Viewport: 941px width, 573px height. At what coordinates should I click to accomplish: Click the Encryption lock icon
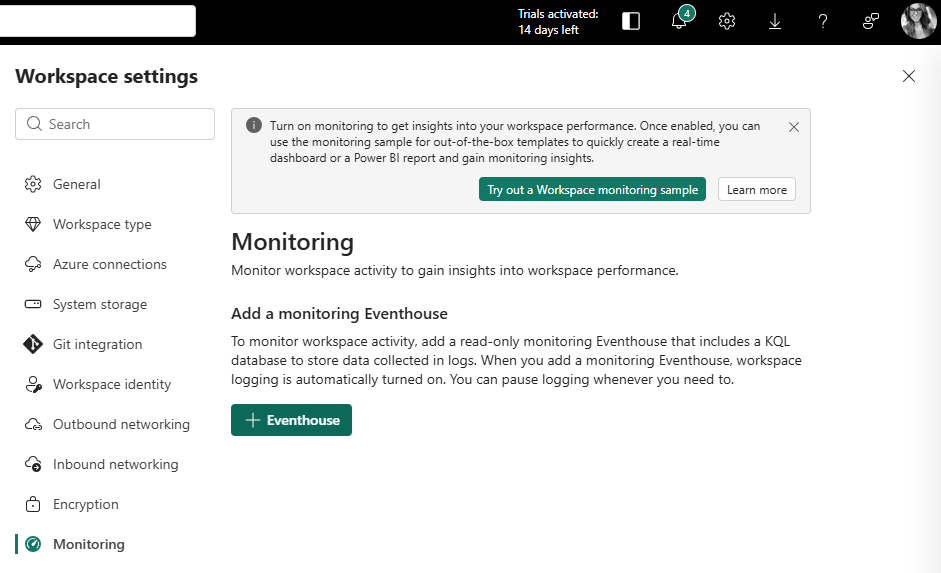(33, 504)
